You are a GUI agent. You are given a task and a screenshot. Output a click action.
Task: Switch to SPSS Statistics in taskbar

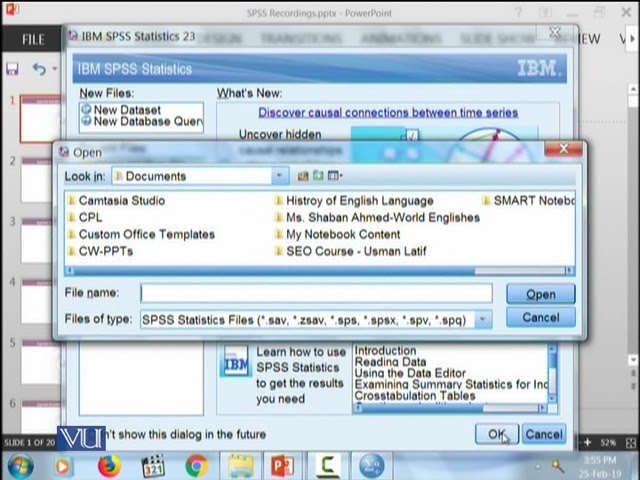point(371,466)
